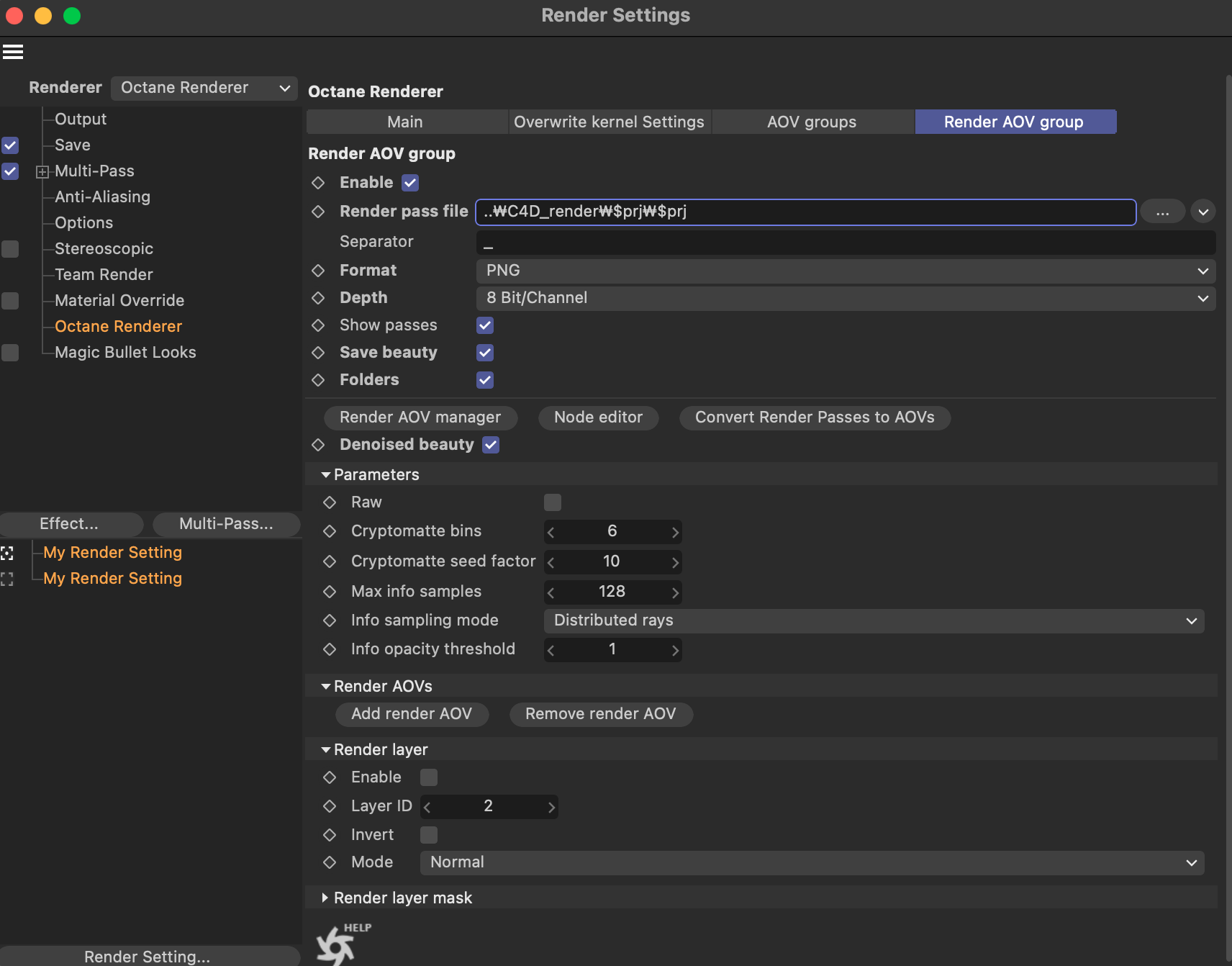Open the Depth 8 Bit/Channel dropdown

(846, 298)
